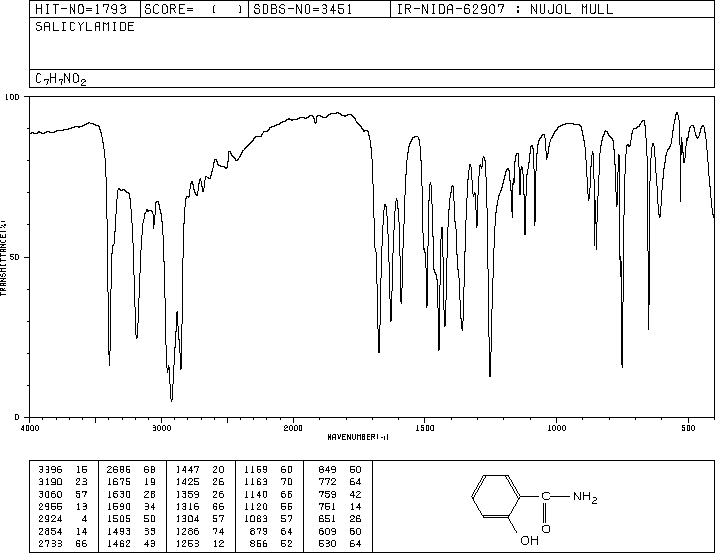Select the 1675 peak entry in table
Viewport: 715px width, 553px height.
coord(122,481)
